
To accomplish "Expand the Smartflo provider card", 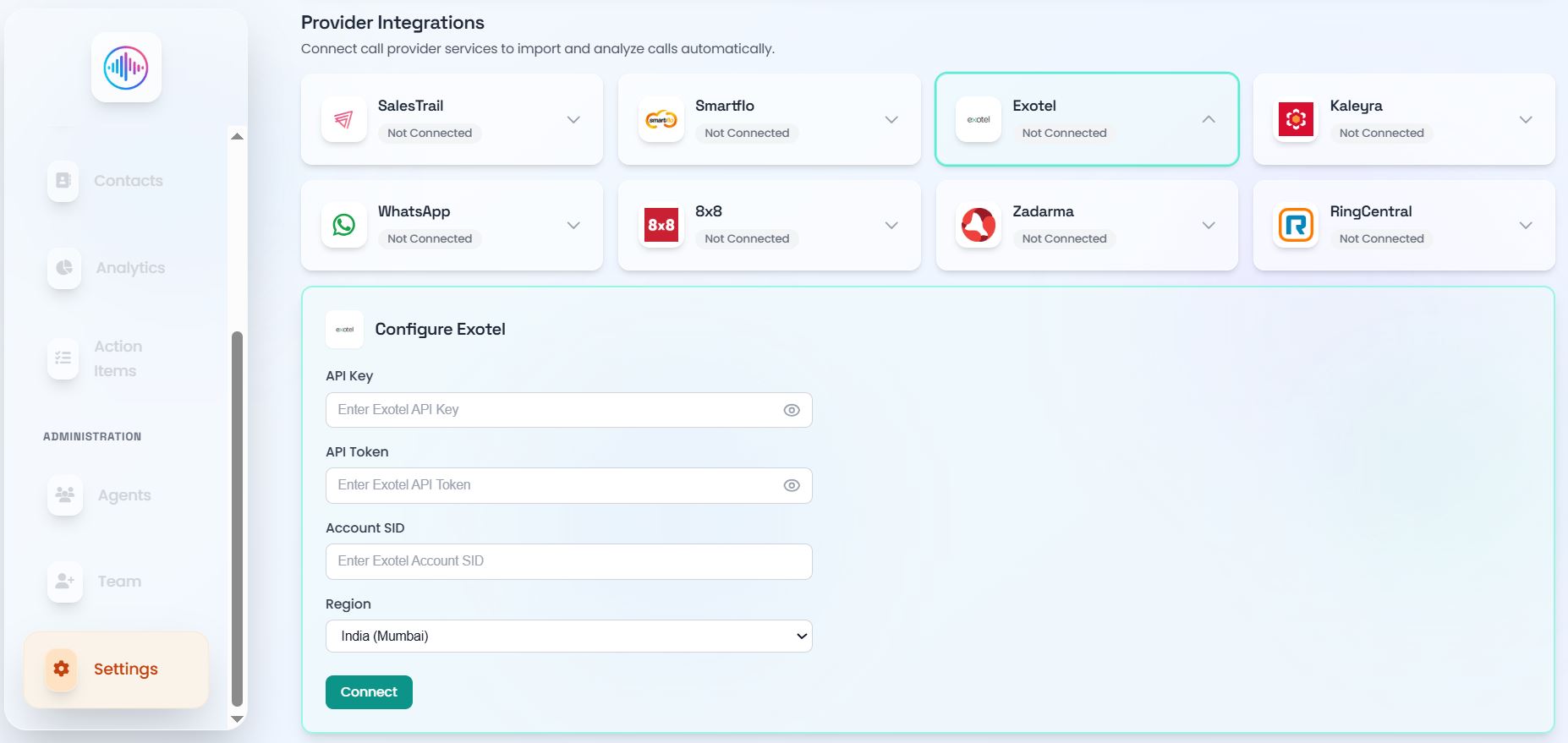I will point(891,119).
